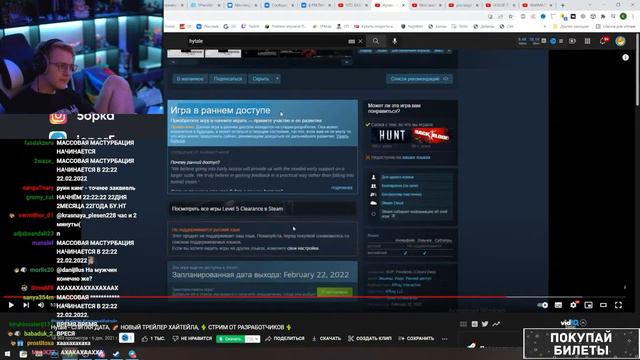Start voice search with the microphone
This screenshot has width=640, height=360.
click(395, 41)
